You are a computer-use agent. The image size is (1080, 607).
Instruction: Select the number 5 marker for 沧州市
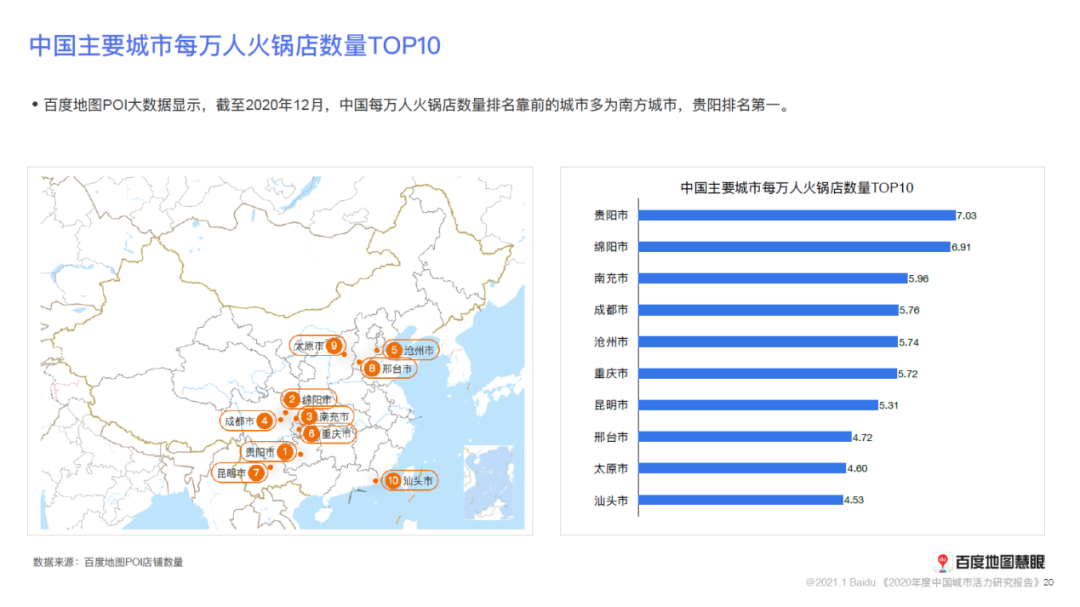coord(394,350)
